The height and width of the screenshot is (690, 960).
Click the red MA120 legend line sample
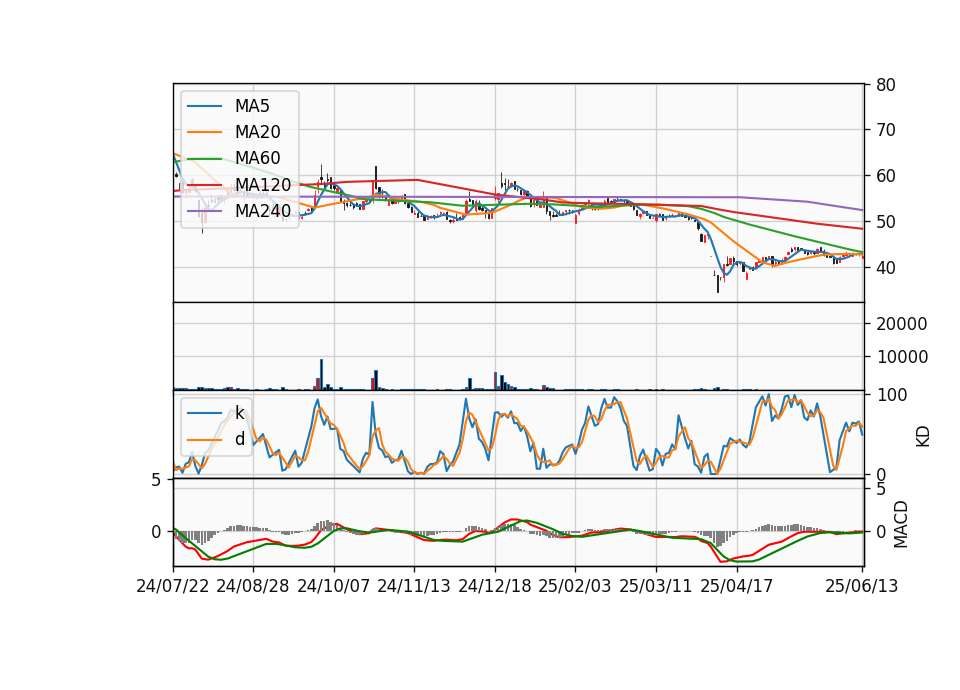[204, 185]
